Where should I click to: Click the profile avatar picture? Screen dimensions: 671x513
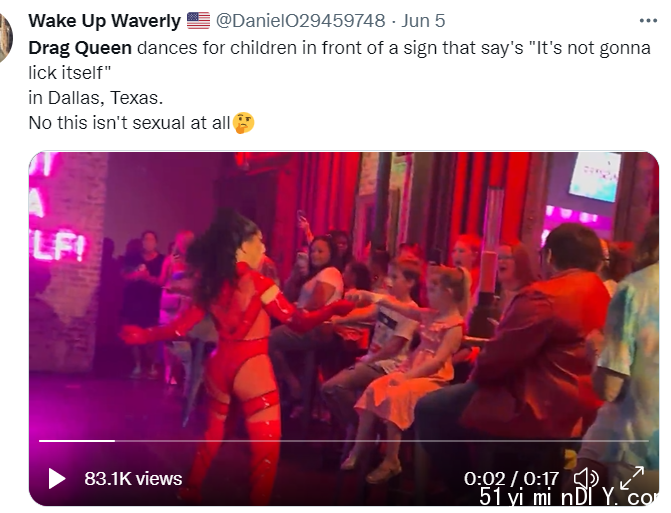[5, 38]
